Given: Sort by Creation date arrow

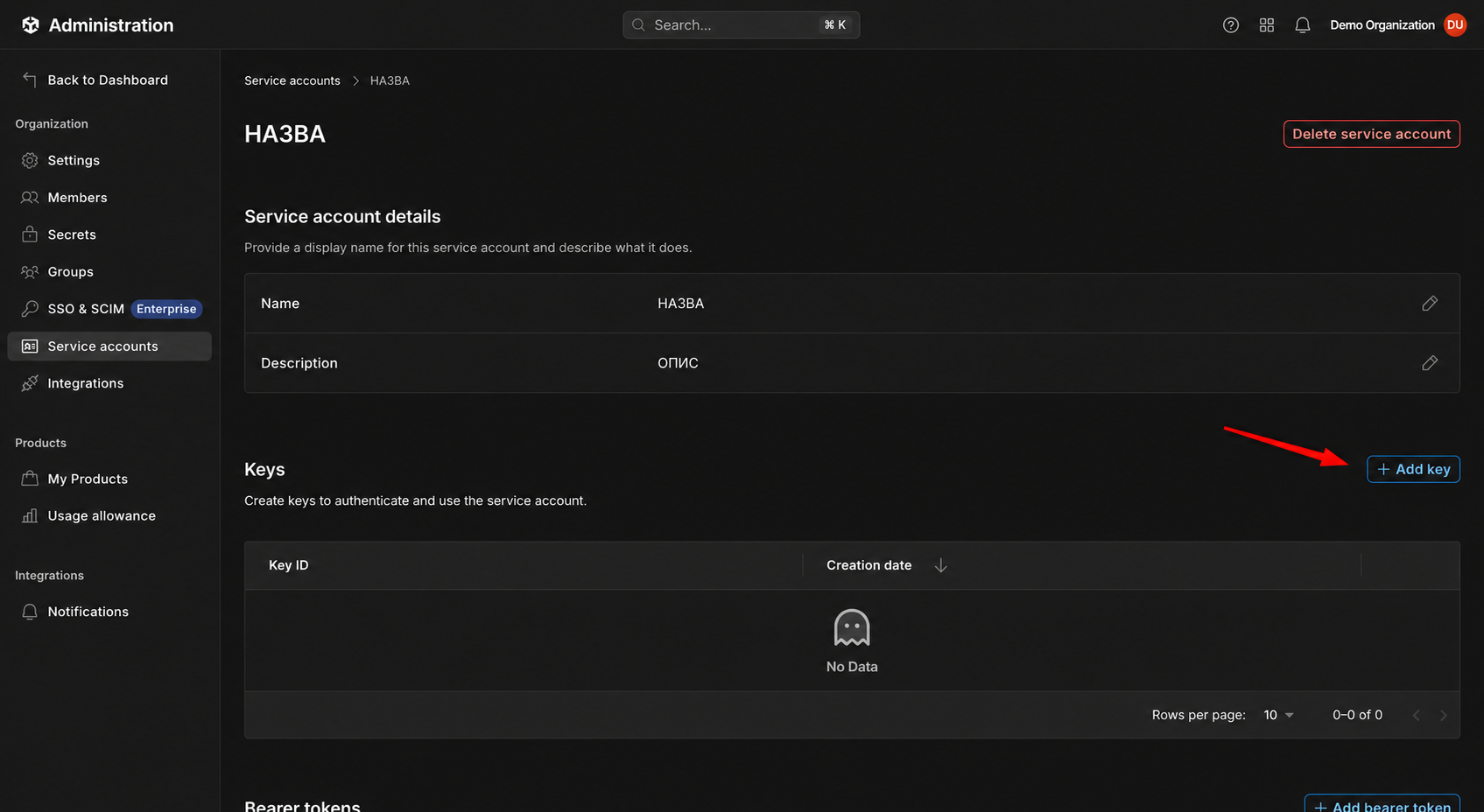Looking at the screenshot, I should pos(941,565).
